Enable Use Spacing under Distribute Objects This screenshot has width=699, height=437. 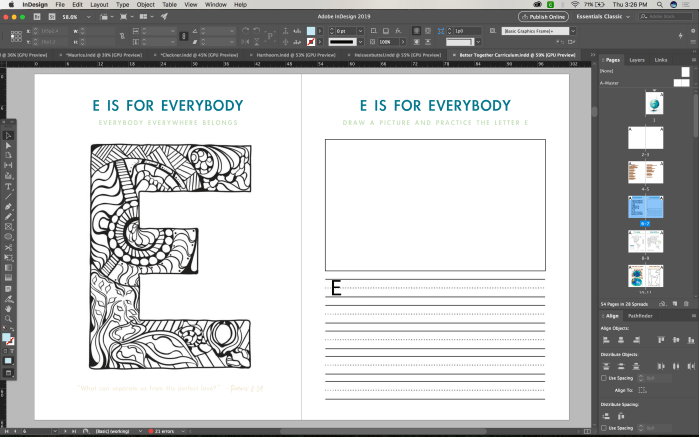point(603,378)
